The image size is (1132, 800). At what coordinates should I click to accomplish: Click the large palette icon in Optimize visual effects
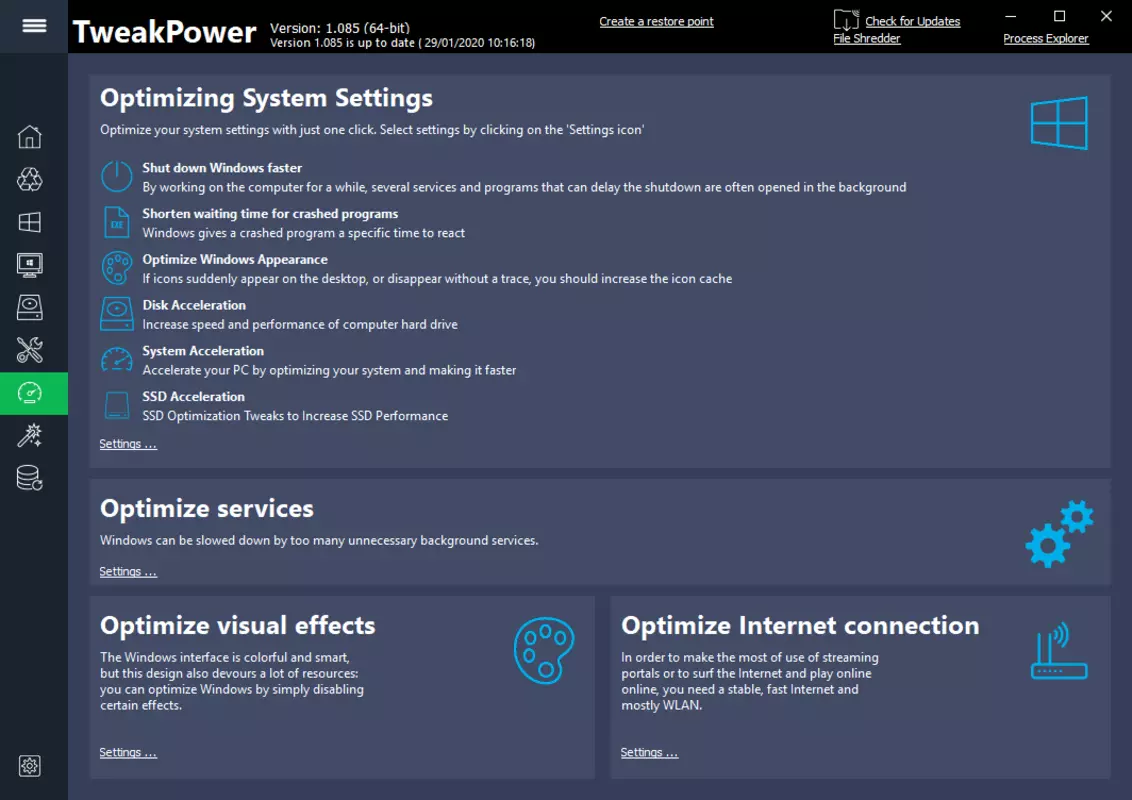(x=544, y=650)
